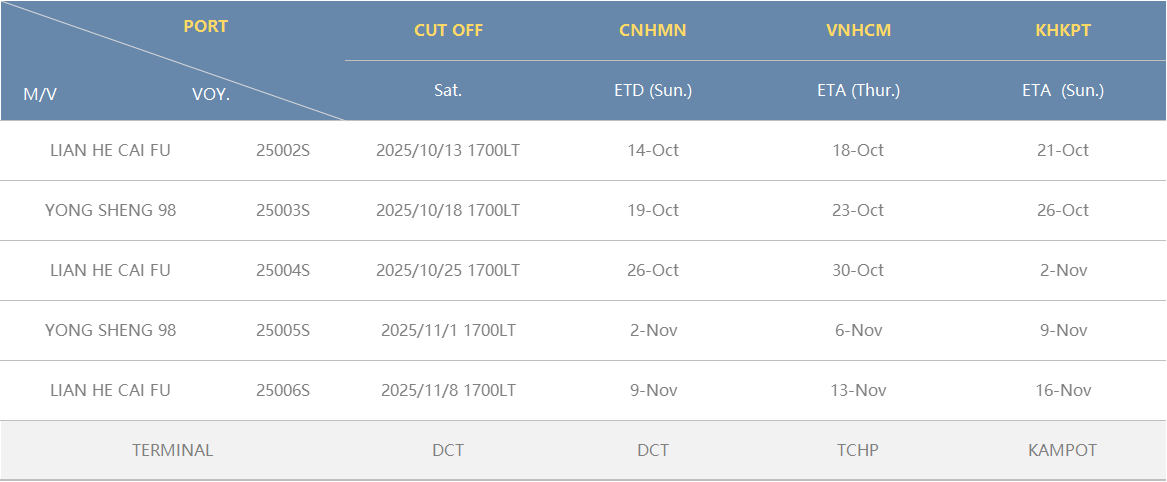Select the first YONG SHENG 98 vessel row
Screen dimensions: 1167x482
click(110, 210)
